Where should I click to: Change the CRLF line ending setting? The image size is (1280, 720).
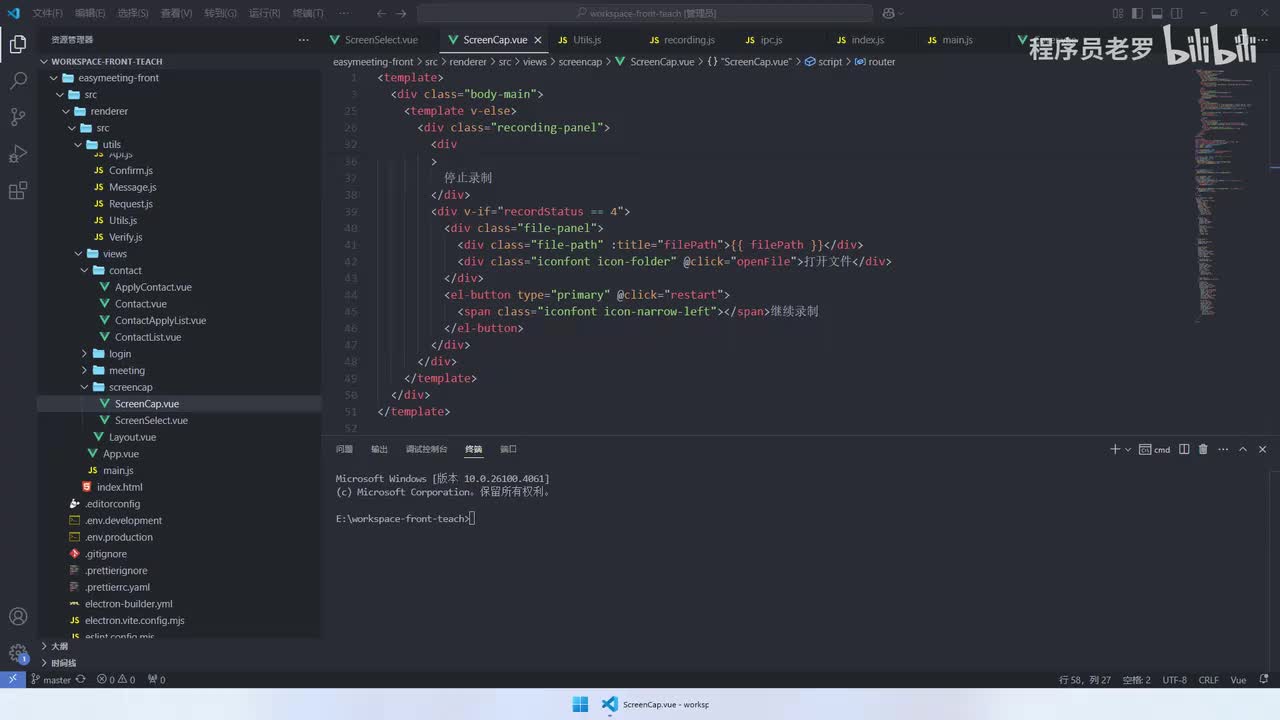[x=1208, y=680]
